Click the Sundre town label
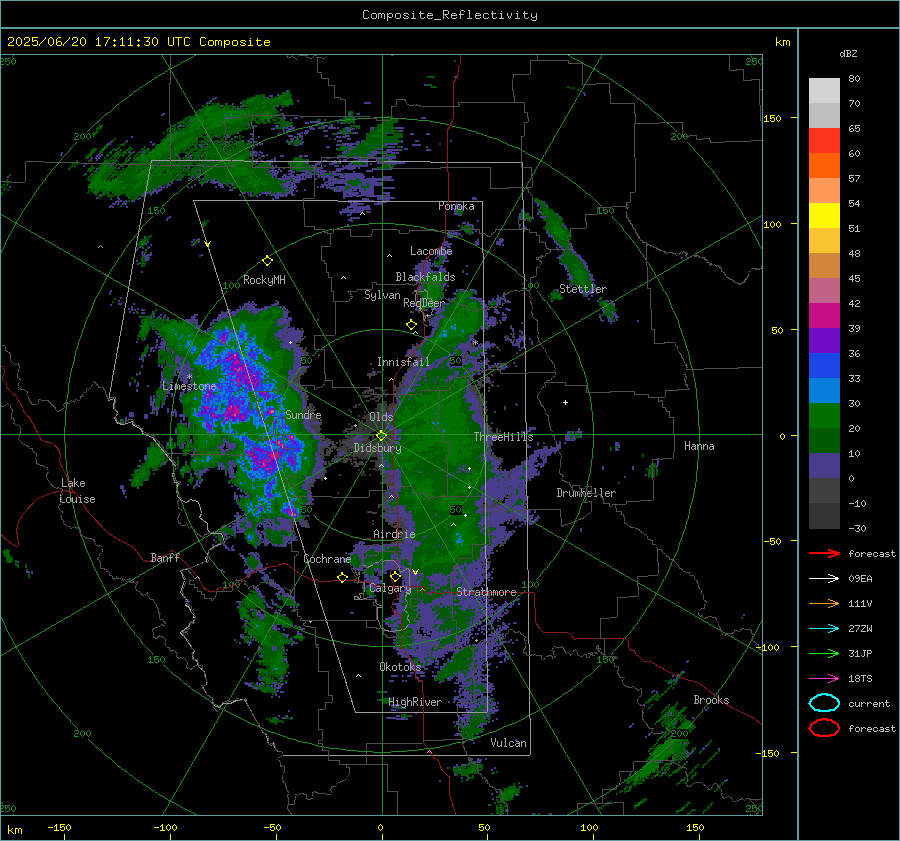The width and height of the screenshot is (900, 841). coord(304,415)
